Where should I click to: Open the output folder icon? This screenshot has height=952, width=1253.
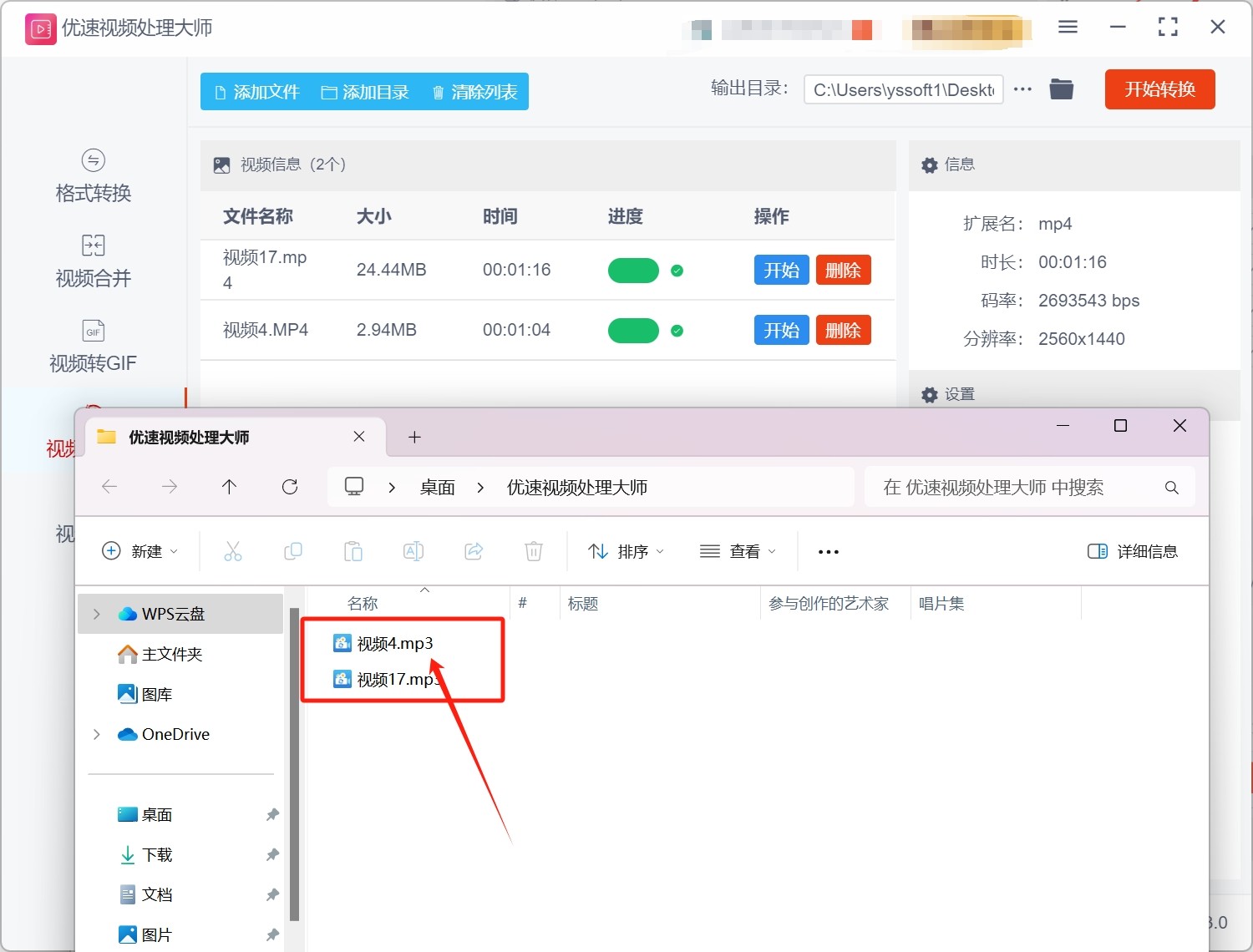coord(1061,89)
